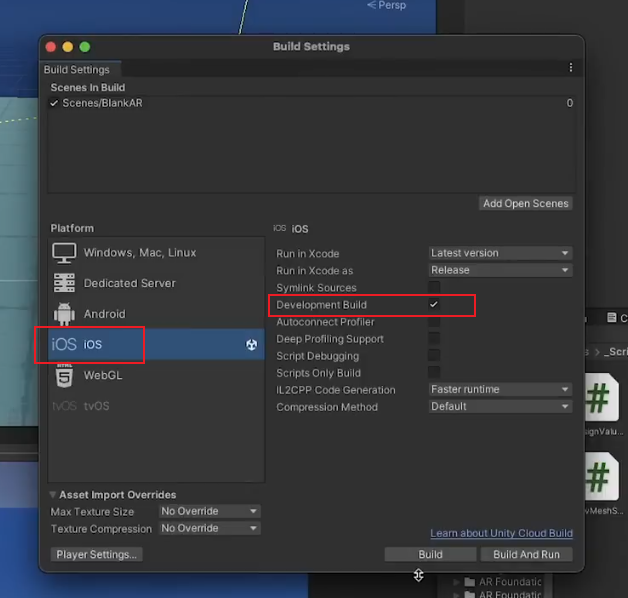Disable the Development Build checkbox
Viewport: 628px width, 598px height.
coord(434,305)
